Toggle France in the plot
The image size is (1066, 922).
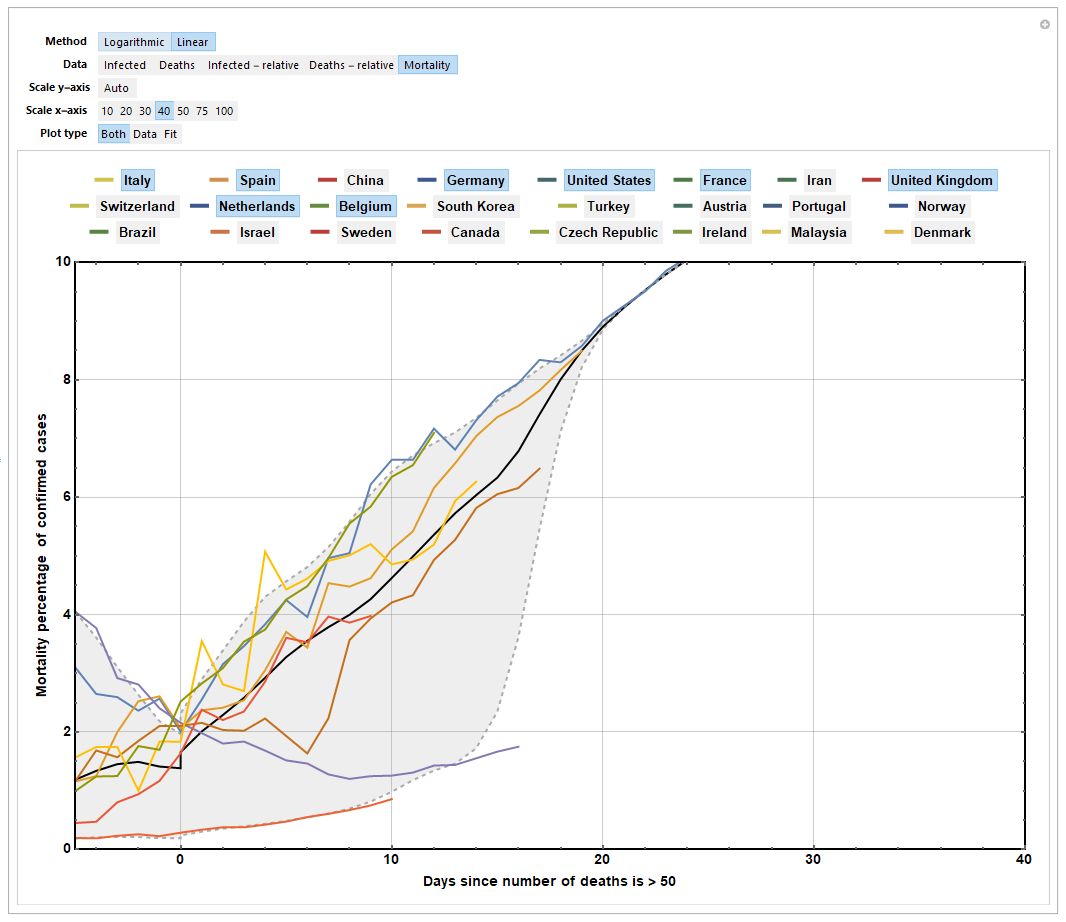point(725,181)
